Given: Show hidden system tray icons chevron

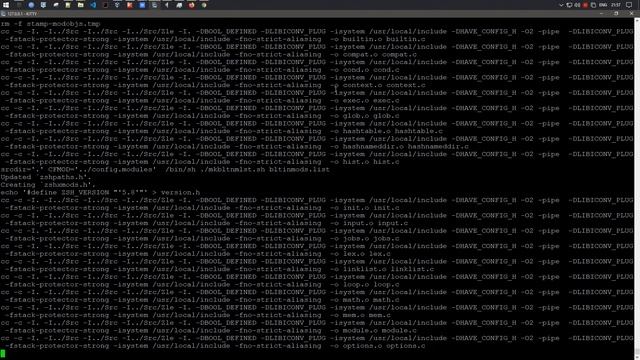Looking at the screenshot, I should tap(561, 5).
